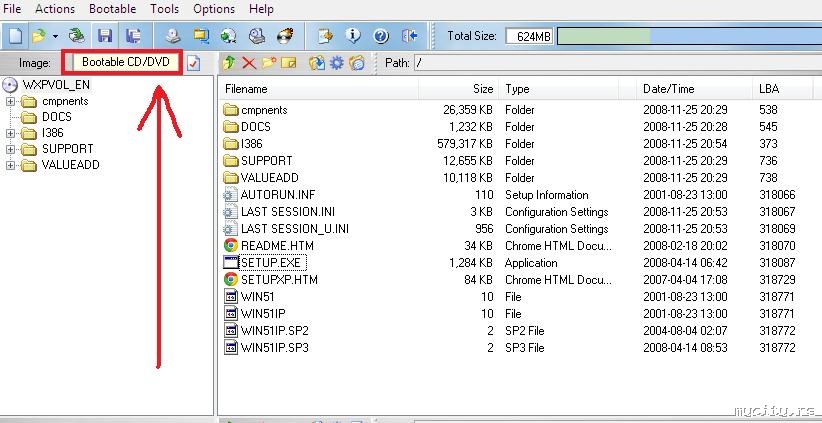Click the Make CD/DVD Image drive icon
The image size is (822, 423).
coord(173,36)
